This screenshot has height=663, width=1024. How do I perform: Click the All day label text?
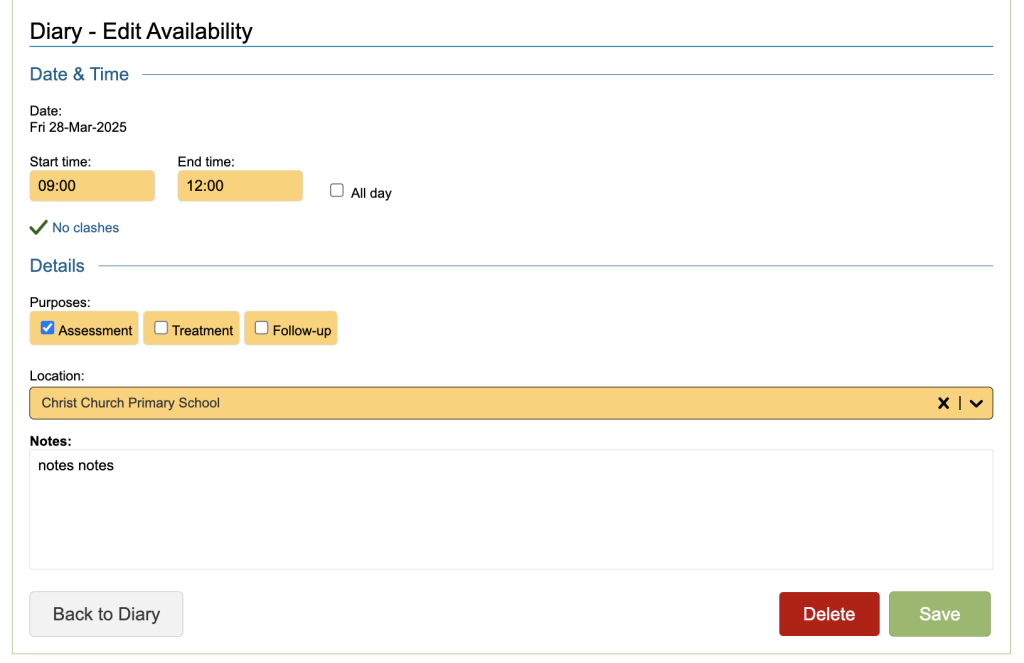pos(371,193)
